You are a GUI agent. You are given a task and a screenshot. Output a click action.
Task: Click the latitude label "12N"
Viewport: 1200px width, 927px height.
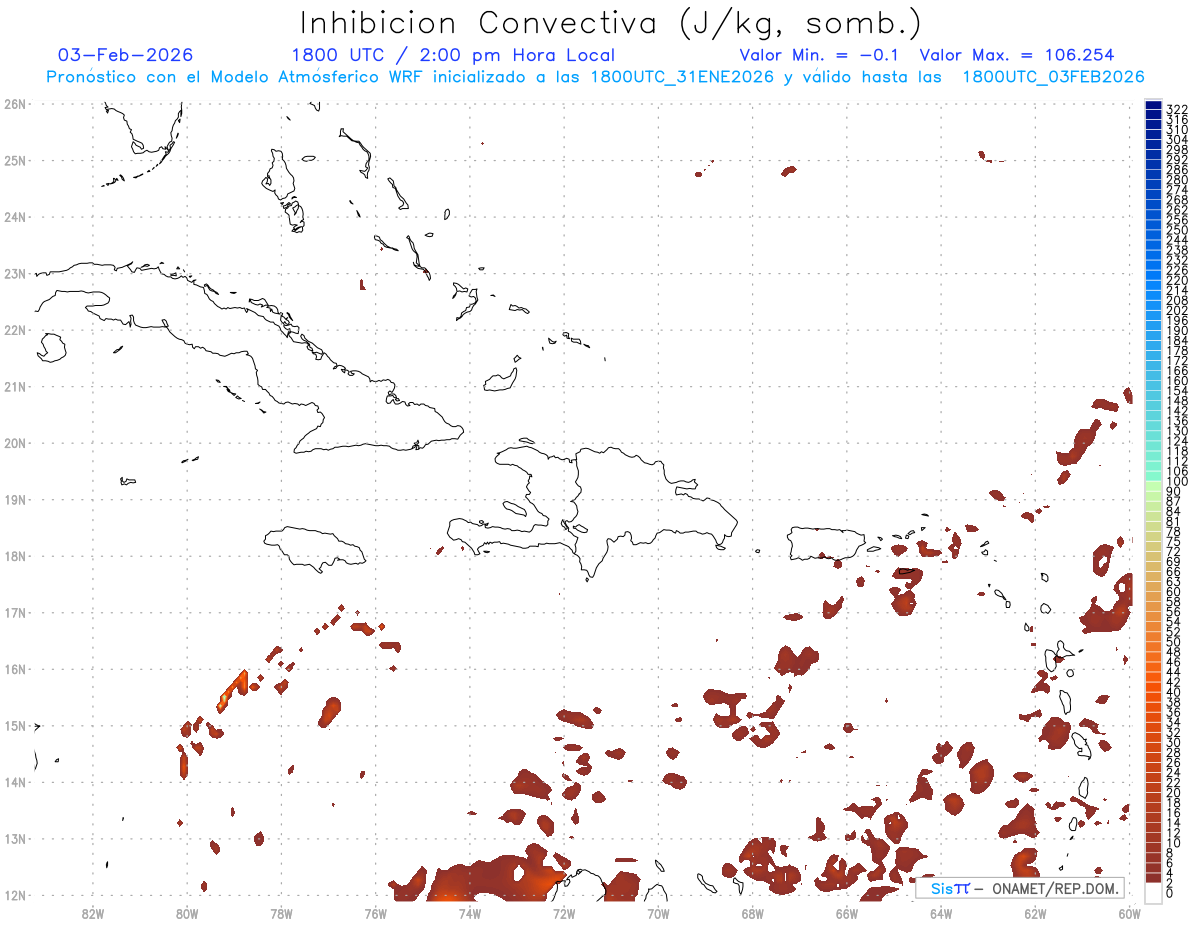[15, 895]
